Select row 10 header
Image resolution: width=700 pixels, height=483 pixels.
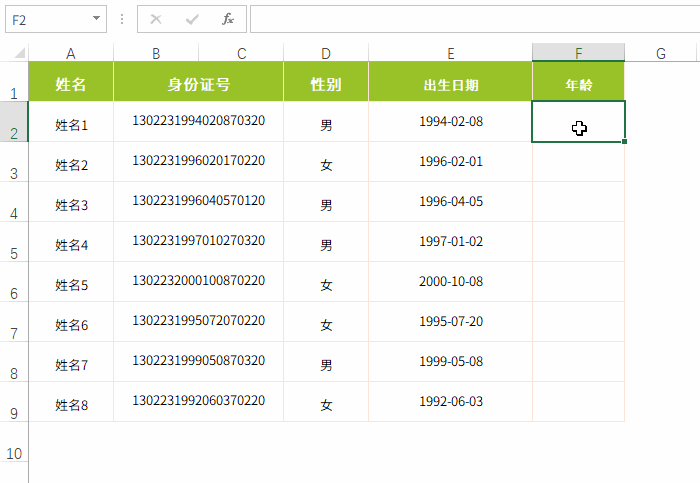(x=14, y=453)
